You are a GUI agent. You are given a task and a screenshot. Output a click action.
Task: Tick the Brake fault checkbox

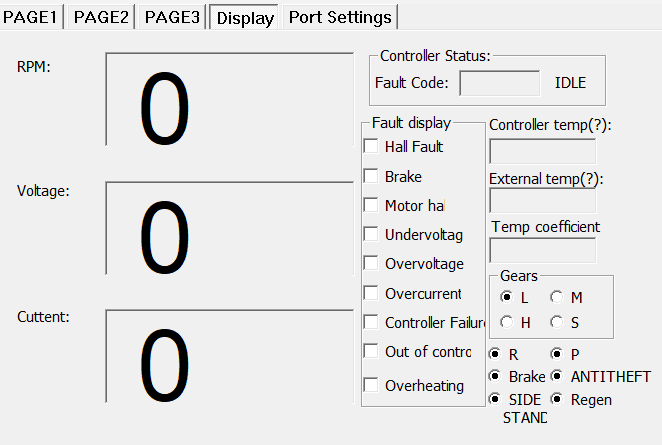(371, 176)
